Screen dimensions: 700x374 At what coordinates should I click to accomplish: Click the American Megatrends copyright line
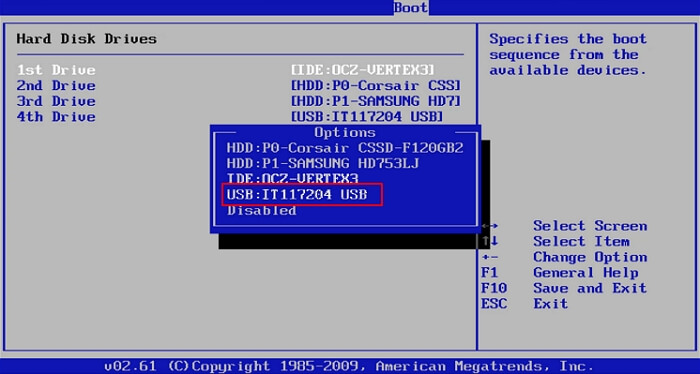click(349, 366)
